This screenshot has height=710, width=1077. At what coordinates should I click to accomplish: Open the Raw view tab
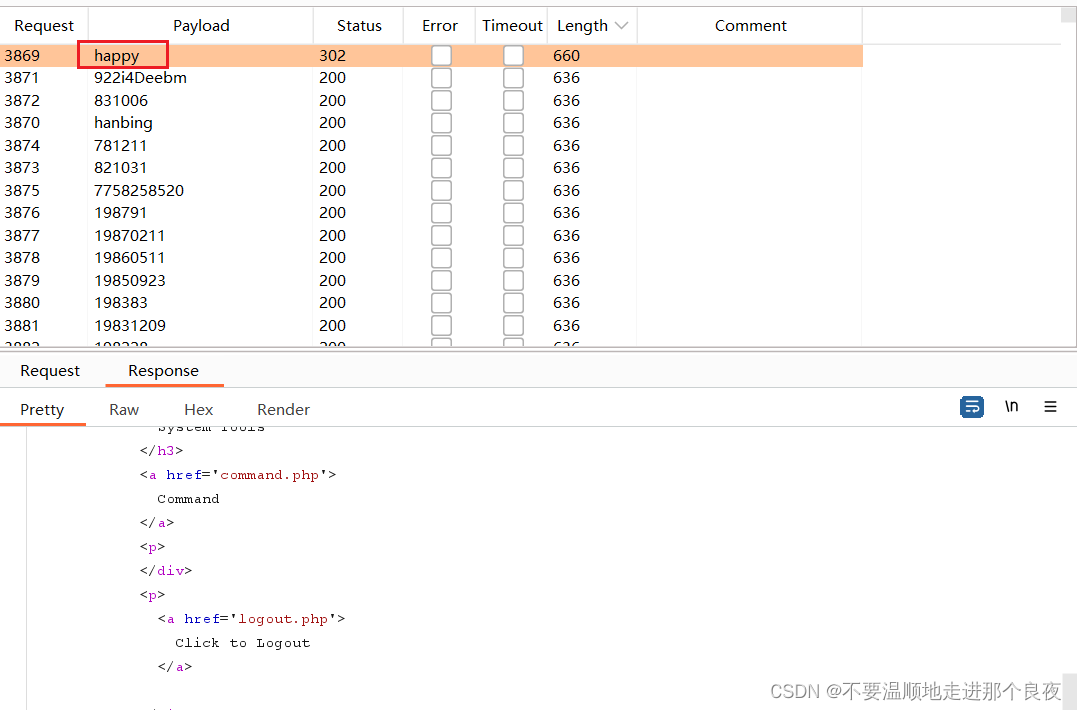(124, 410)
